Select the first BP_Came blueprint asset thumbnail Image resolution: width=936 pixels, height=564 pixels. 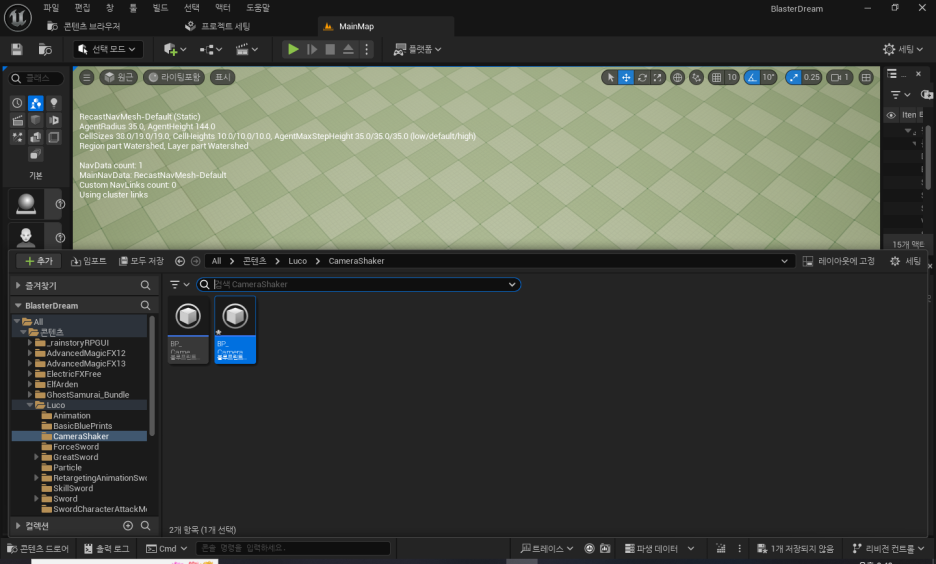(188, 329)
